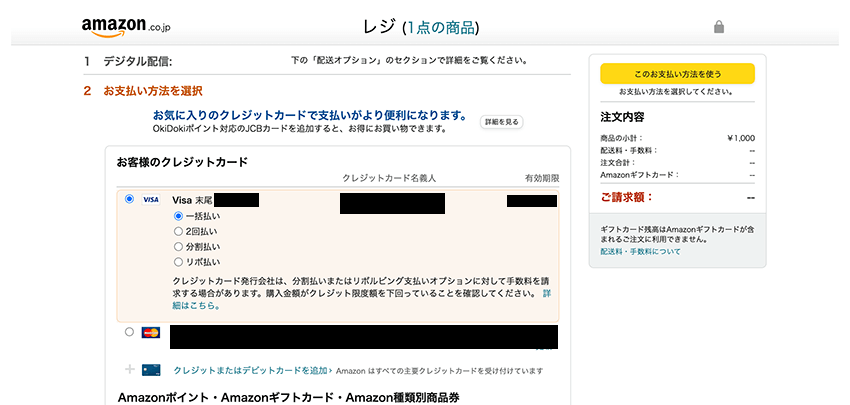Click the Amazonギフトカード summary row label
Screen dimensions: 850x405
pyautogui.click(x=640, y=175)
